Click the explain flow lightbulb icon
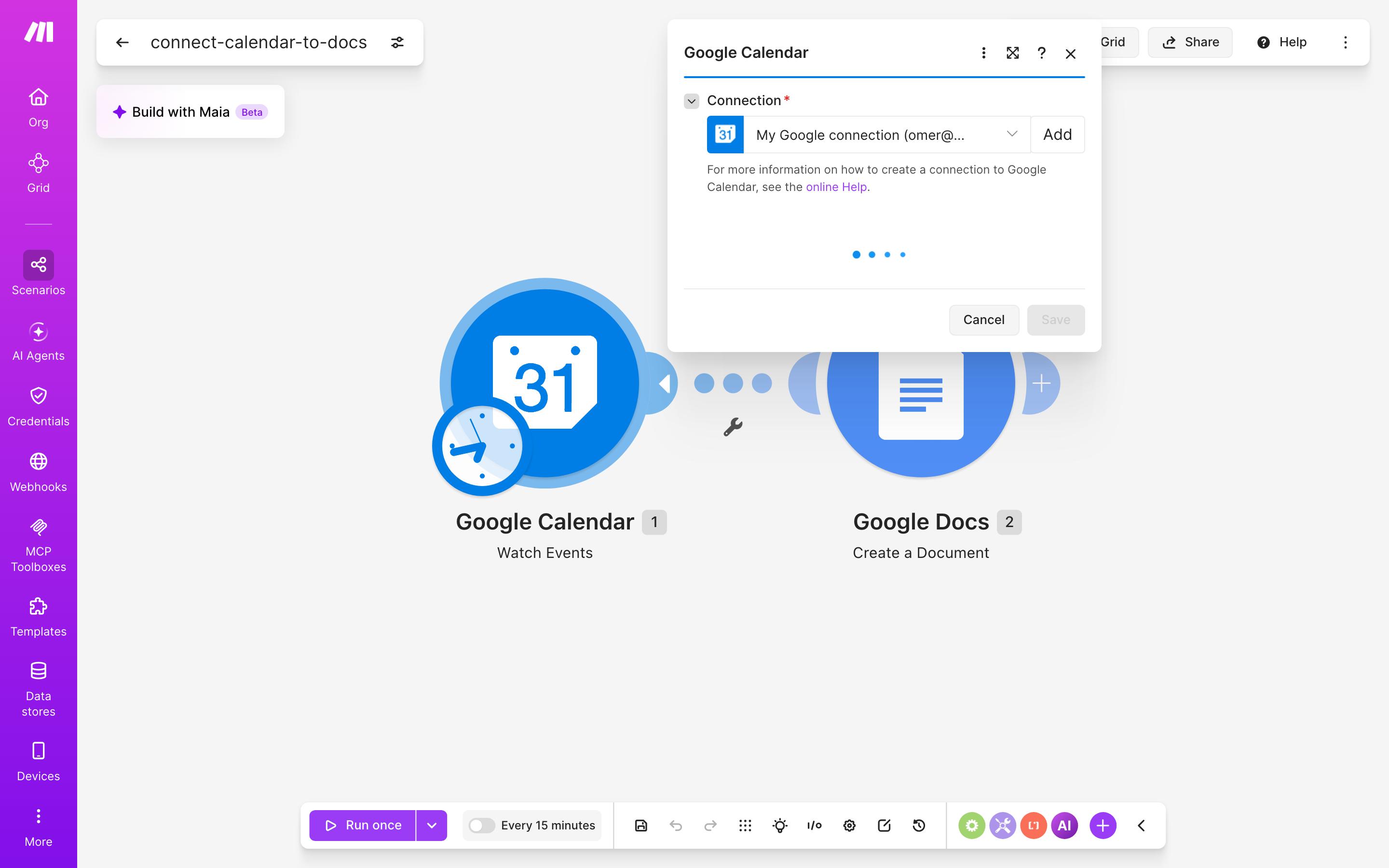The image size is (1389, 868). pyautogui.click(x=779, y=826)
